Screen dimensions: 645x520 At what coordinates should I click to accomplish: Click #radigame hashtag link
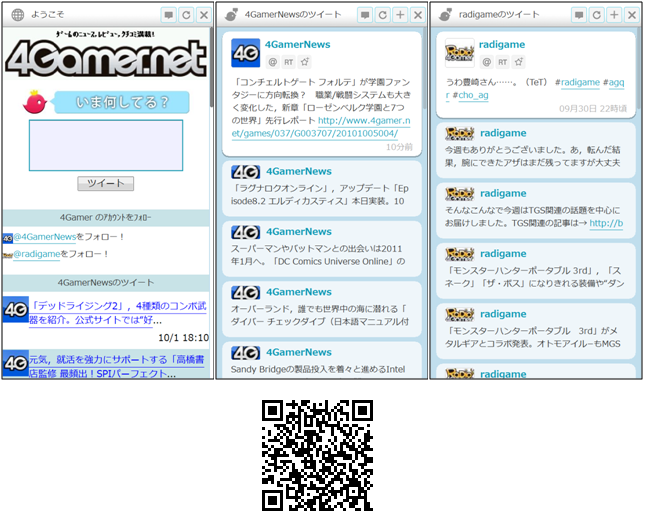[x=580, y=82]
